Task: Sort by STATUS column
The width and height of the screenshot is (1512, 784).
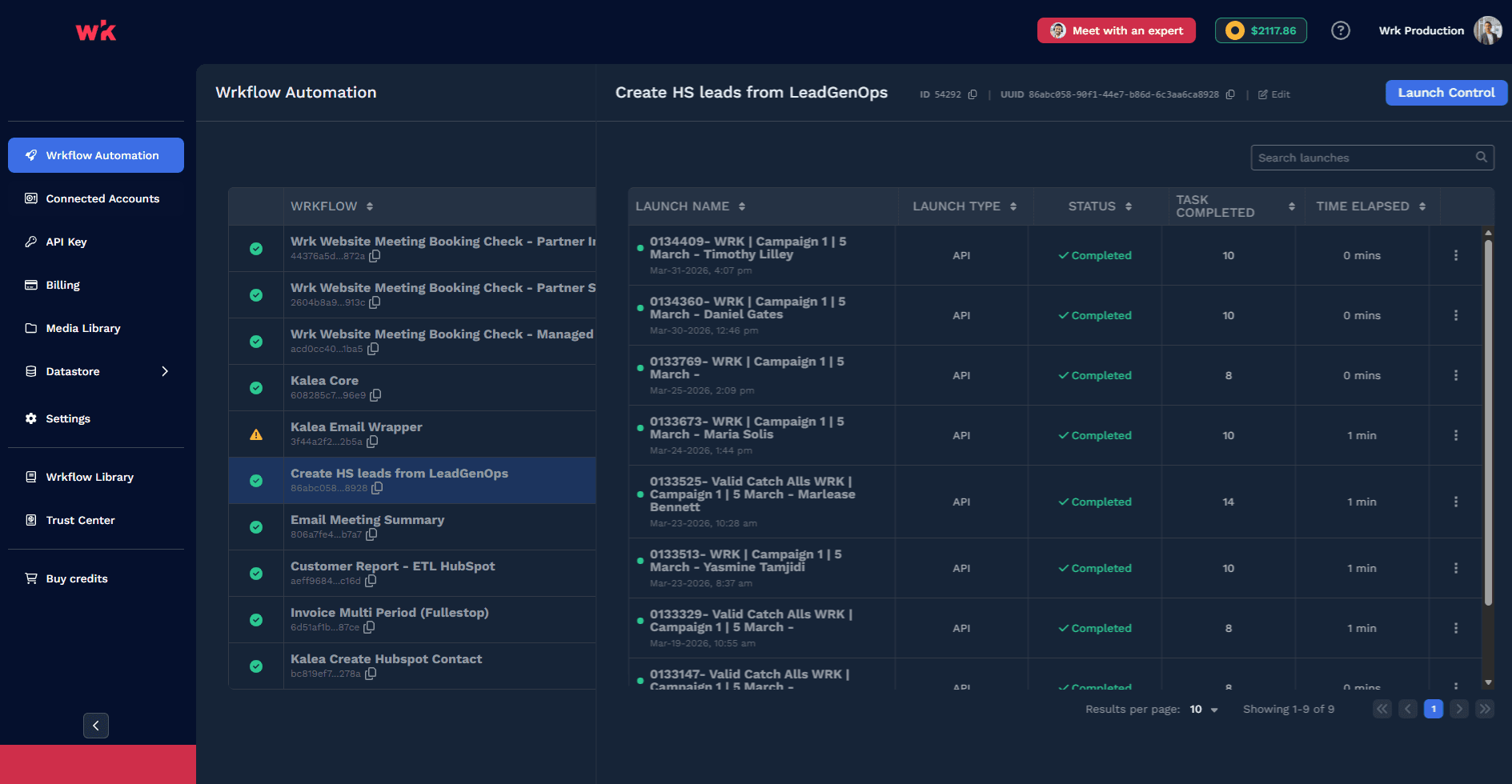Action: pos(1129,206)
